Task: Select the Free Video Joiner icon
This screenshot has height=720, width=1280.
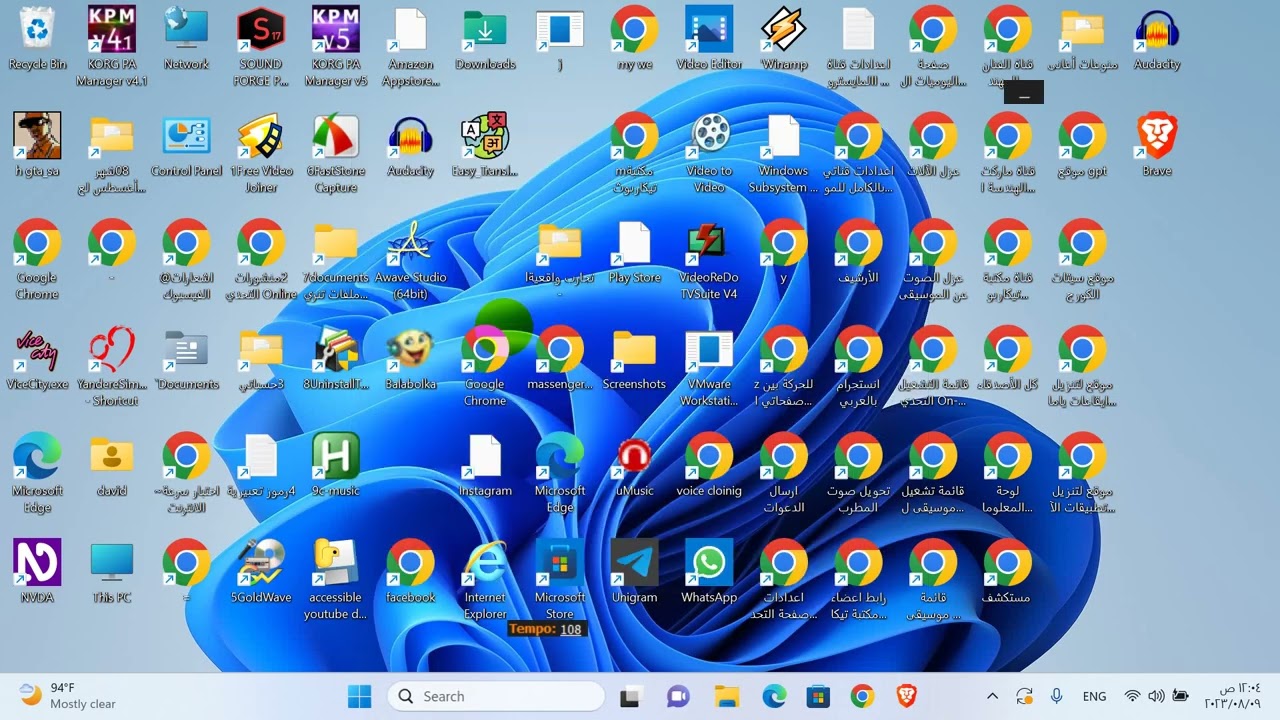Action: pos(261,154)
